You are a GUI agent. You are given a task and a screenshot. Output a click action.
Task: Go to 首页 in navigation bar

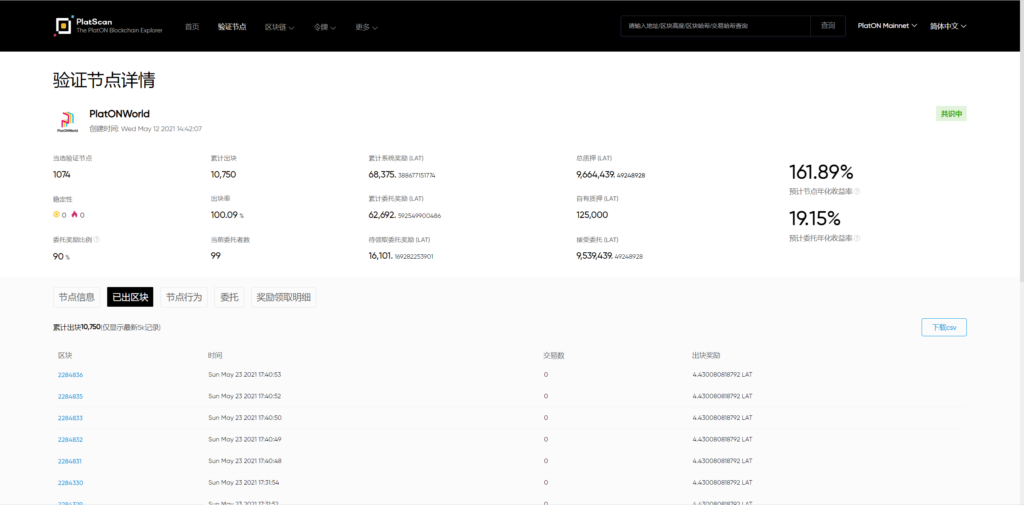192,27
